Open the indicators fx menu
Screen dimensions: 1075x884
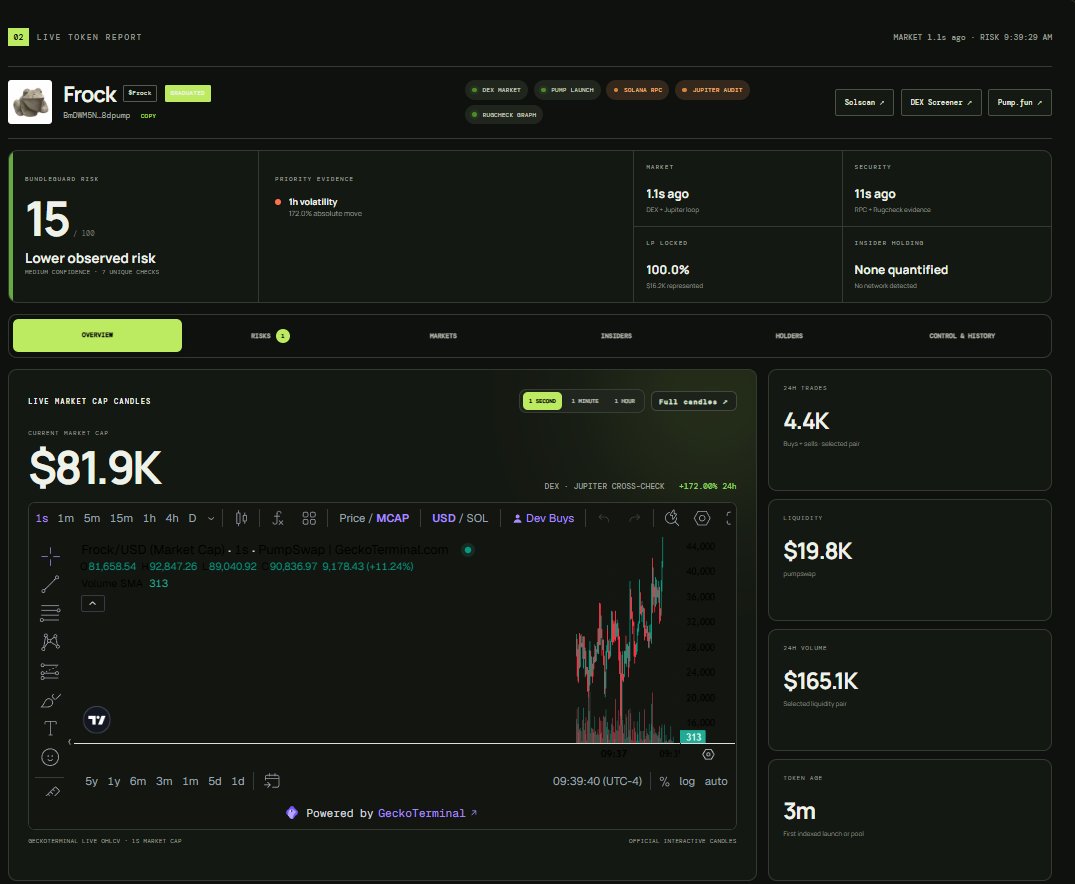click(x=278, y=518)
